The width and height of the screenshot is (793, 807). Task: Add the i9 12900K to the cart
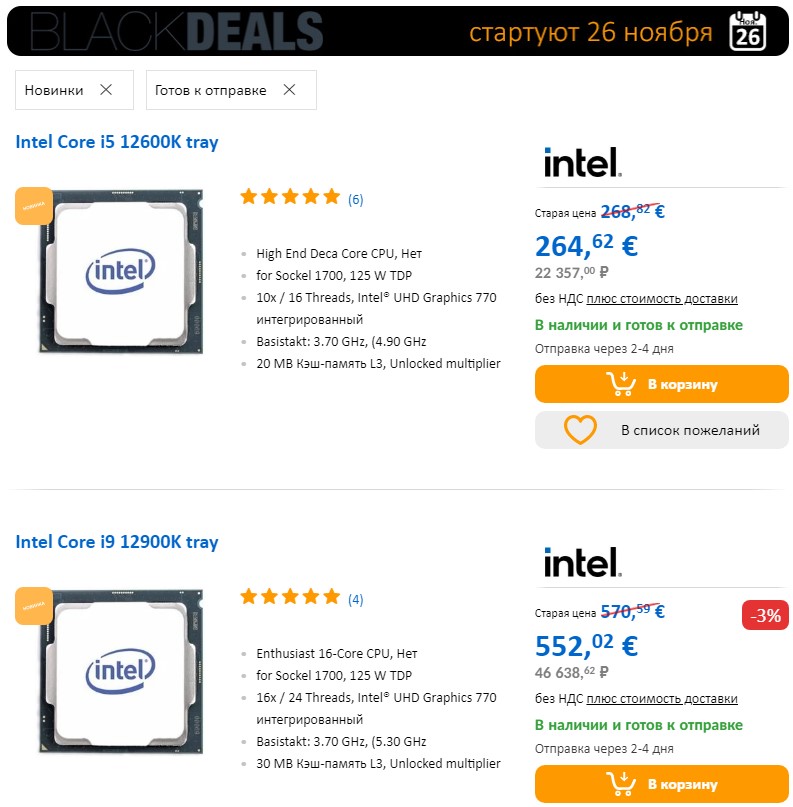pyautogui.click(x=661, y=784)
